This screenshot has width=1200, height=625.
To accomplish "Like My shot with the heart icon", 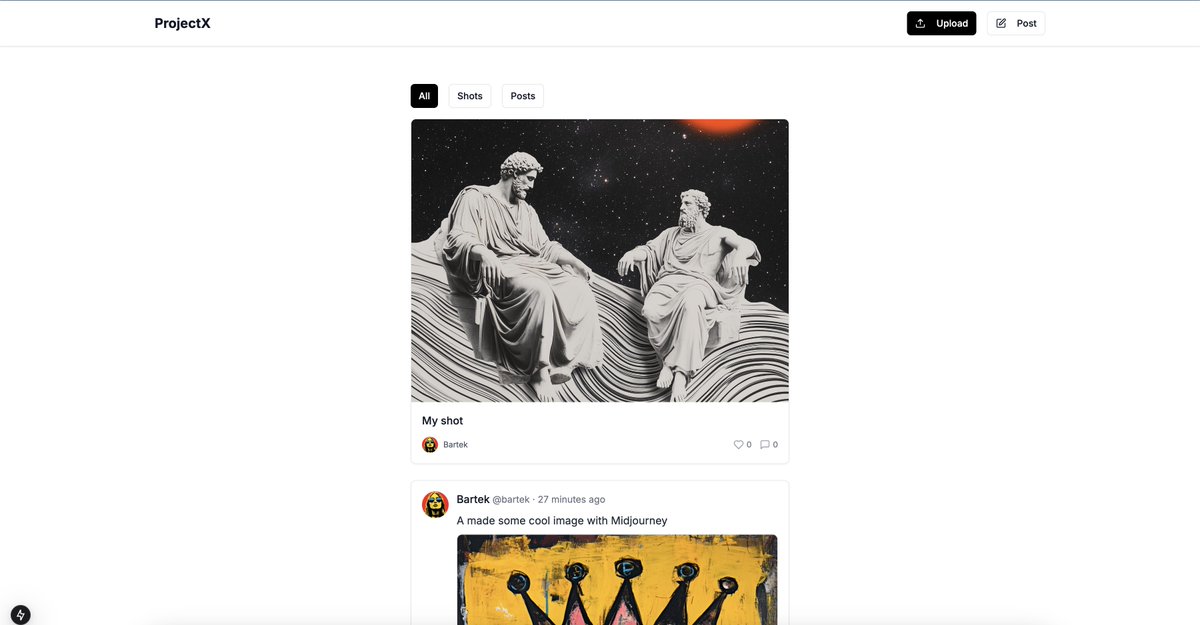I will coord(739,445).
